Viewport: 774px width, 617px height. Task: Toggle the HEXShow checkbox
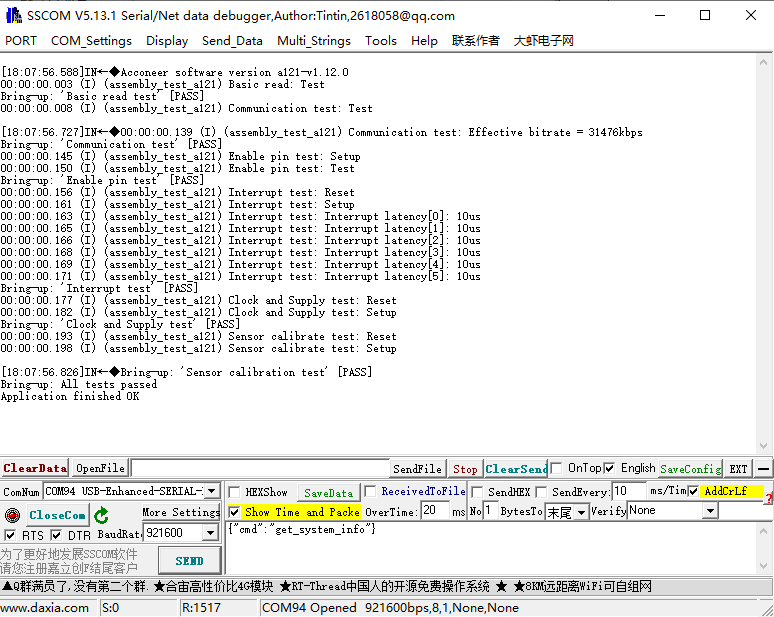pos(234,492)
